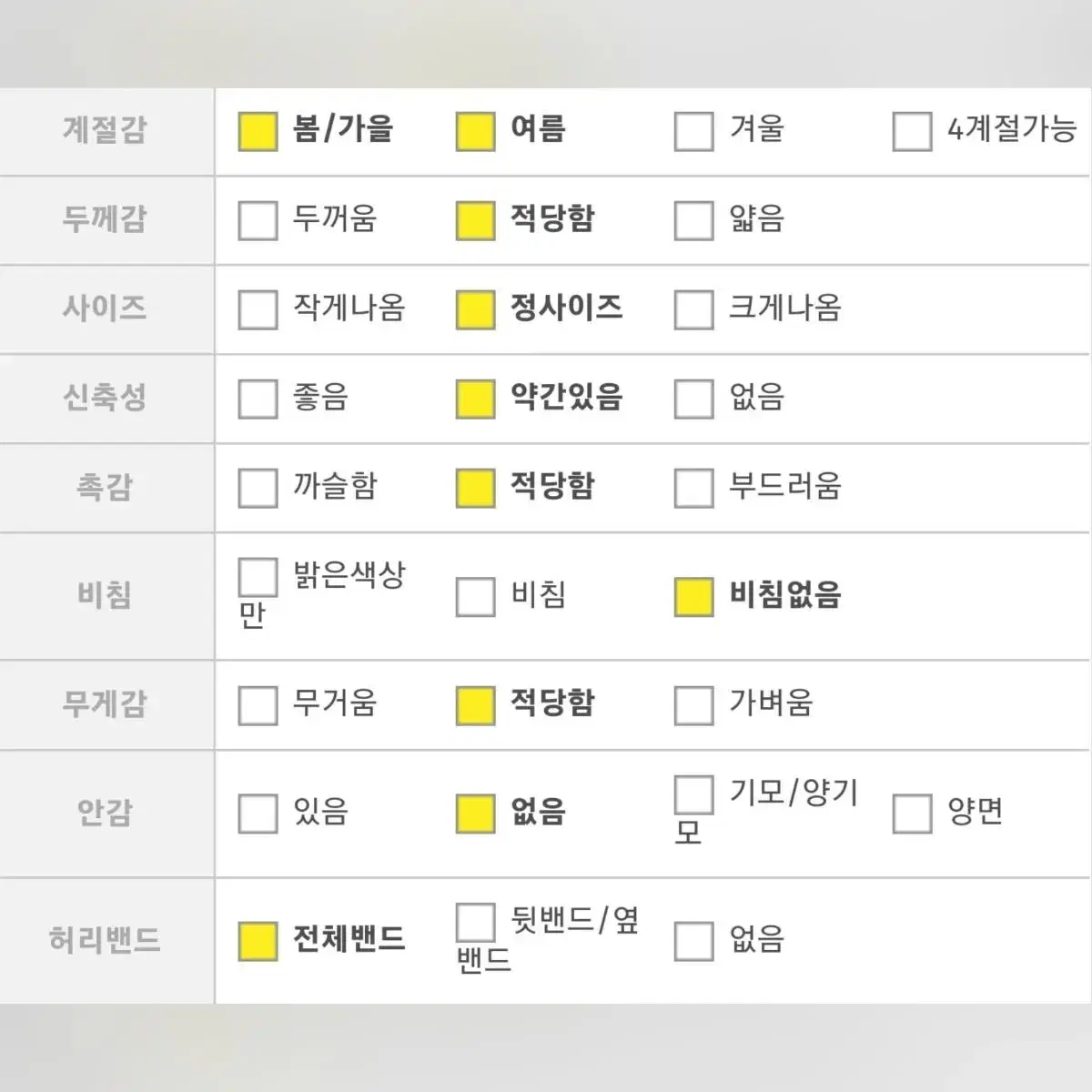Select 없음 in the 신축성 row

point(693,399)
